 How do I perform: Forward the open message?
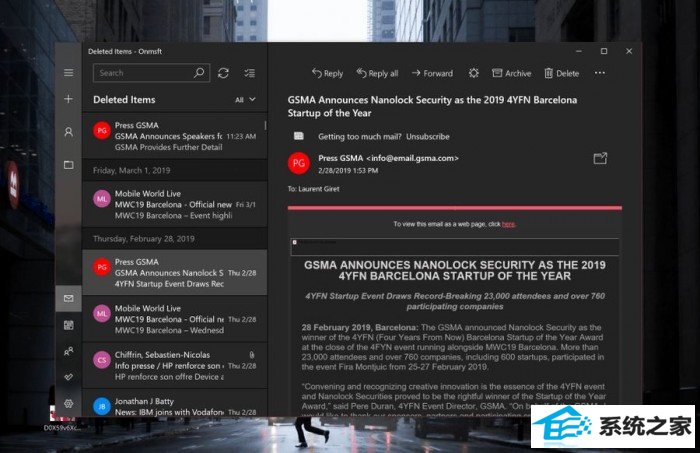[432, 73]
